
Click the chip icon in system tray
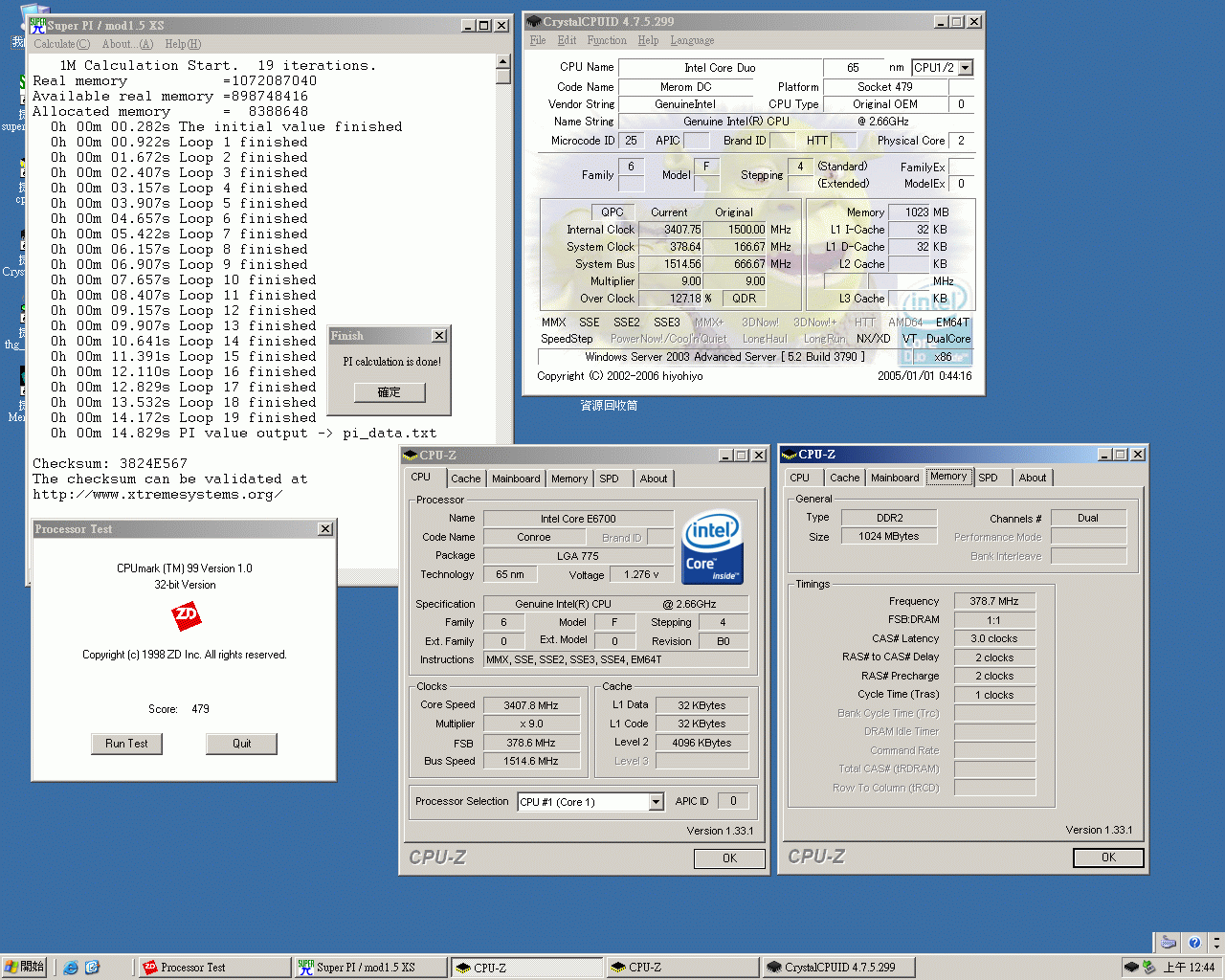coord(1131,968)
